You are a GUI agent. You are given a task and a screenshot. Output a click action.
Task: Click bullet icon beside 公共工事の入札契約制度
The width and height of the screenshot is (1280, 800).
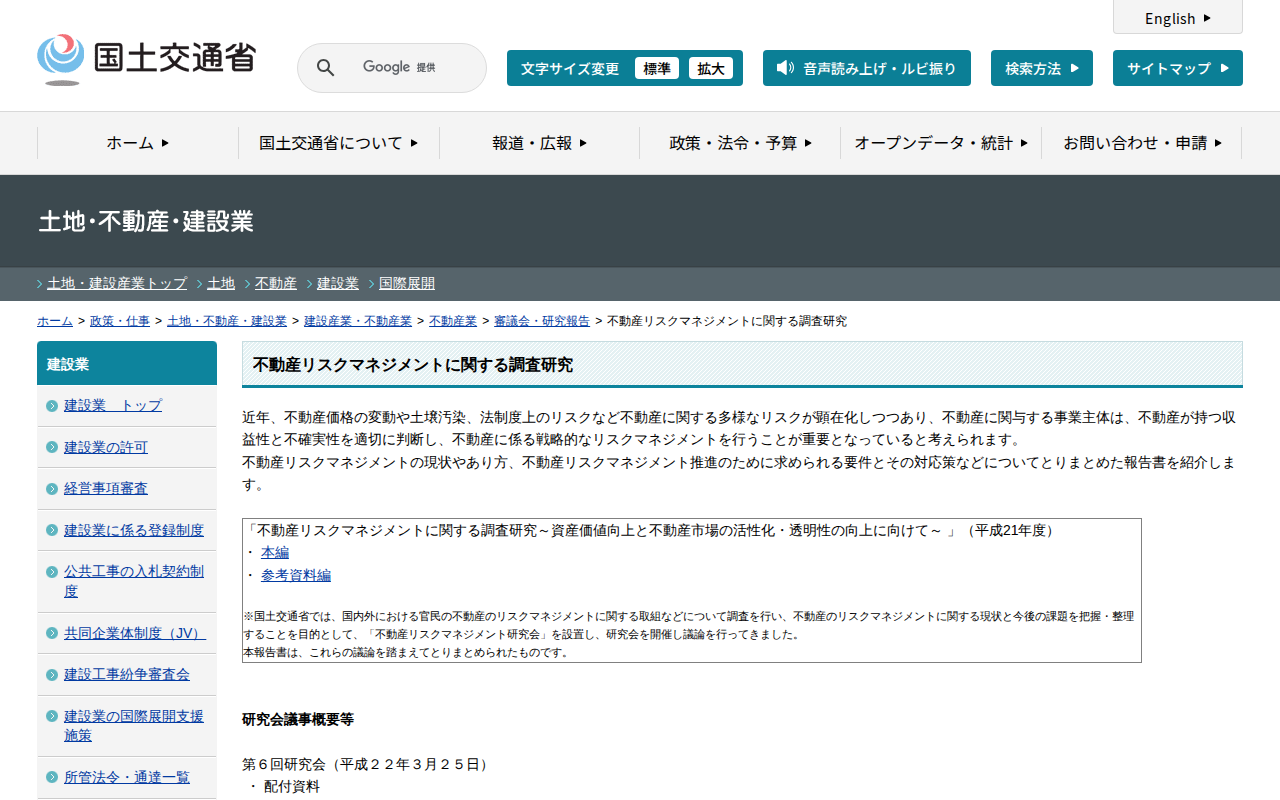click(x=52, y=572)
